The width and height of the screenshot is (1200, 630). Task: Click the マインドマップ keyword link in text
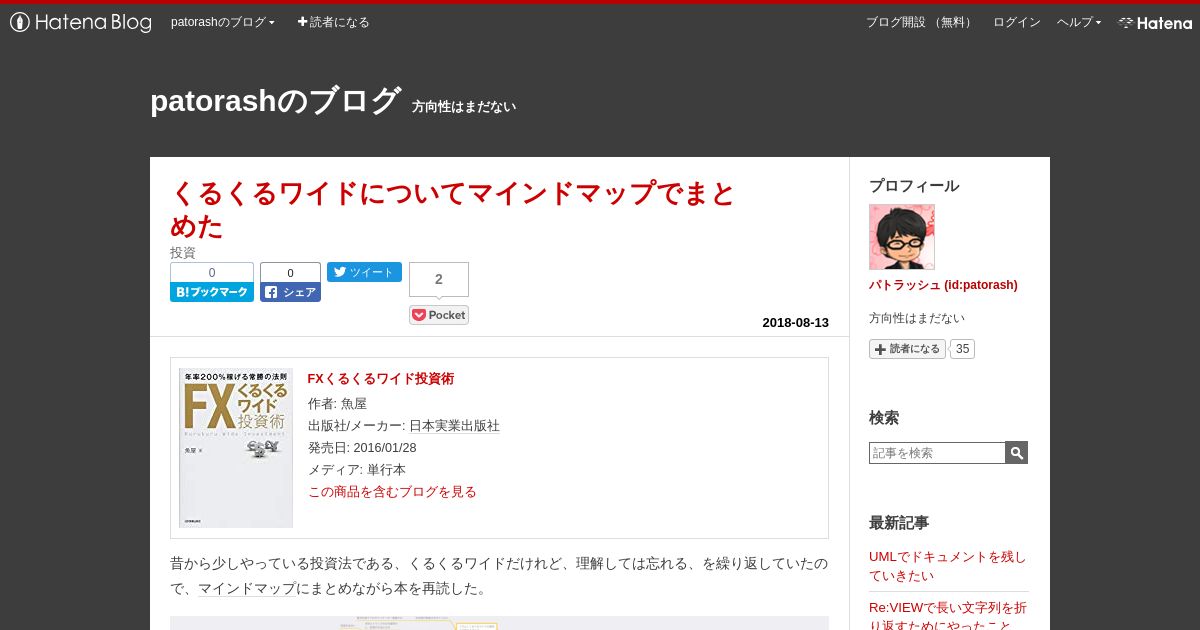247,589
